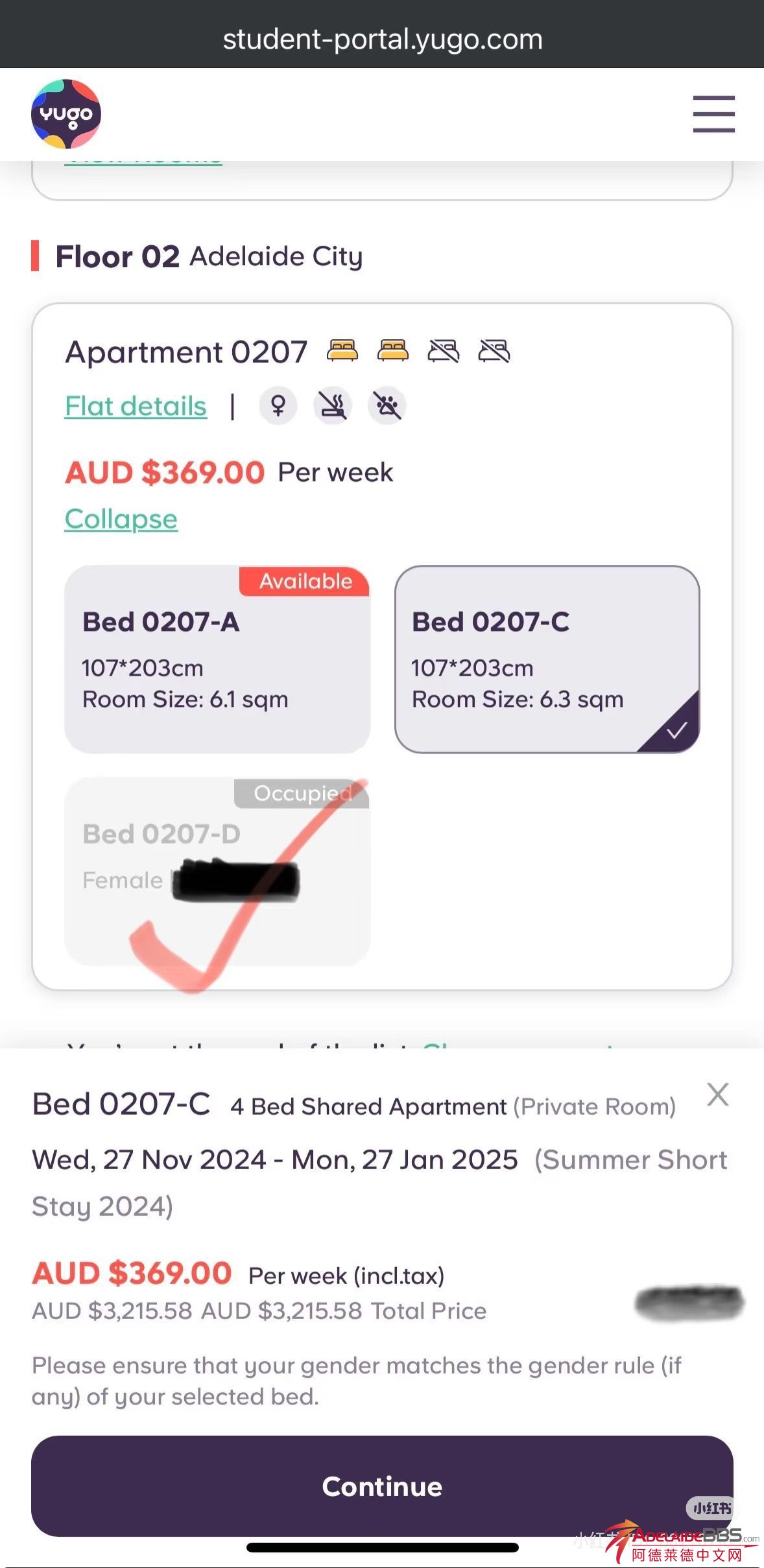The height and width of the screenshot is (1568, 764).
Task: Click the no-smoking rule icon
Action: (333, 406)
